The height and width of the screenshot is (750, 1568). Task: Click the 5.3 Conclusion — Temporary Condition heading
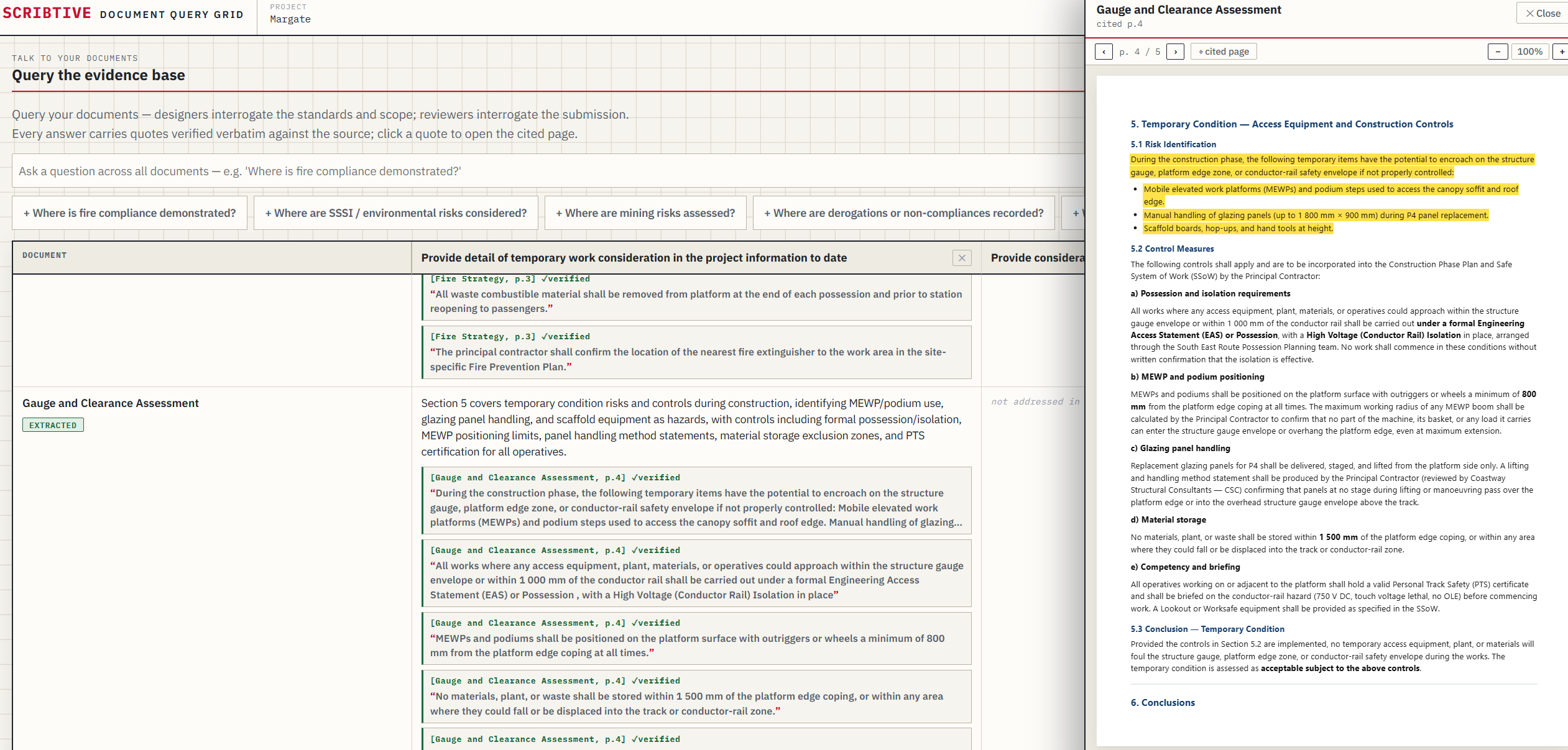click(x=1207, y=629)
